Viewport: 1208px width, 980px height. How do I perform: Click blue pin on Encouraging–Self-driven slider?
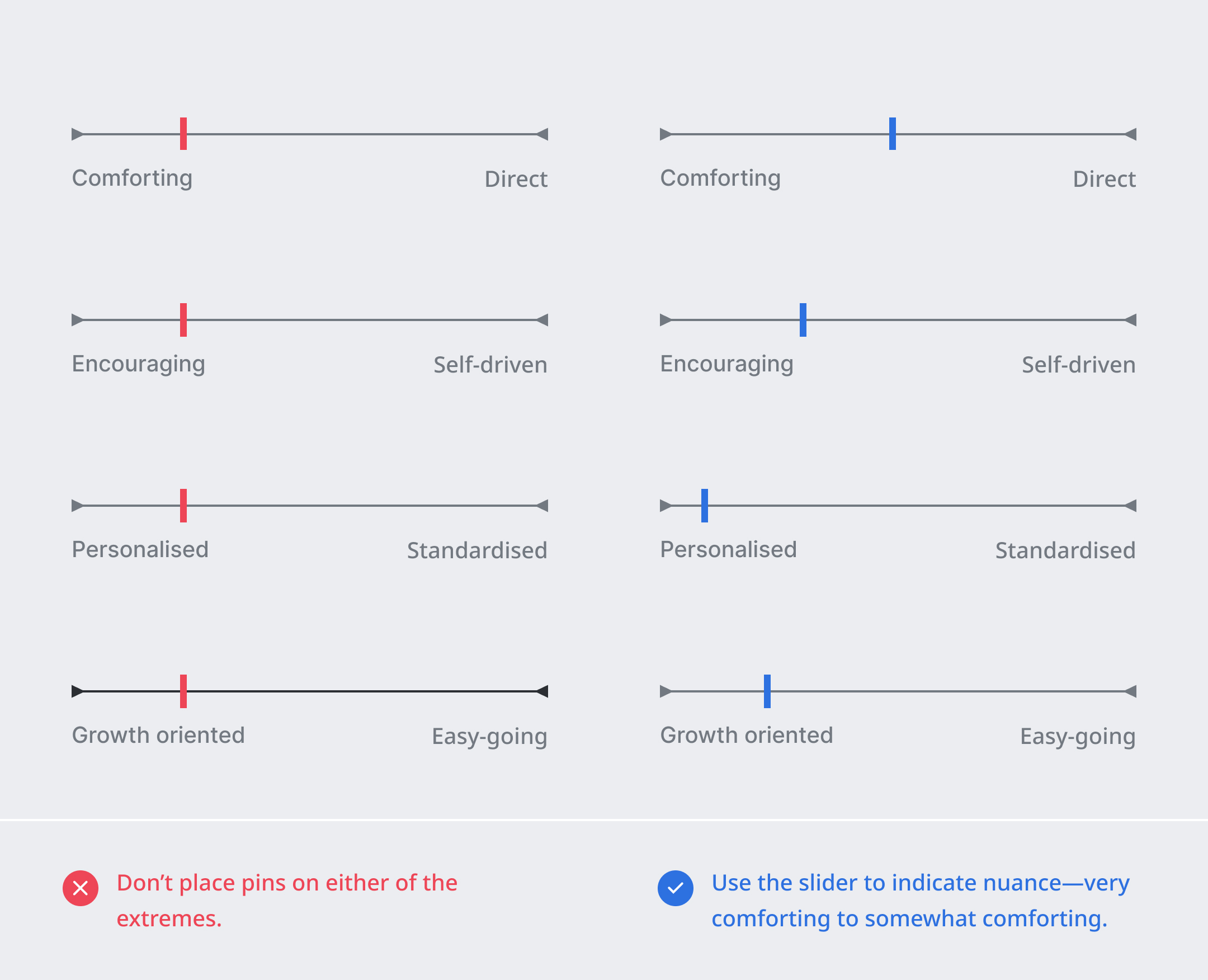[803, 319]
